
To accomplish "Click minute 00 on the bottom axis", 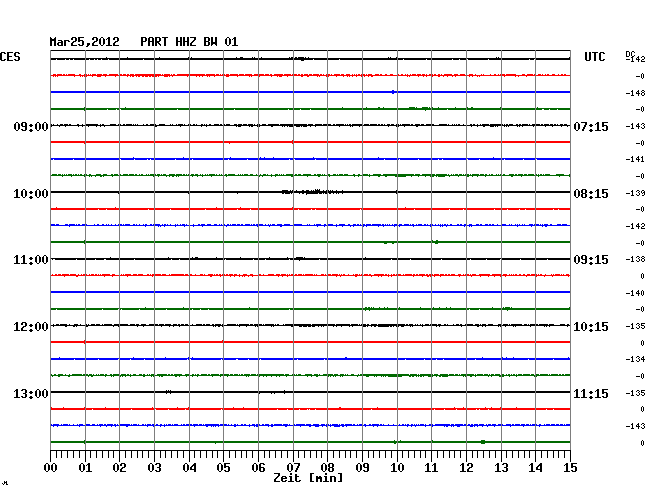I will (51, 468).
